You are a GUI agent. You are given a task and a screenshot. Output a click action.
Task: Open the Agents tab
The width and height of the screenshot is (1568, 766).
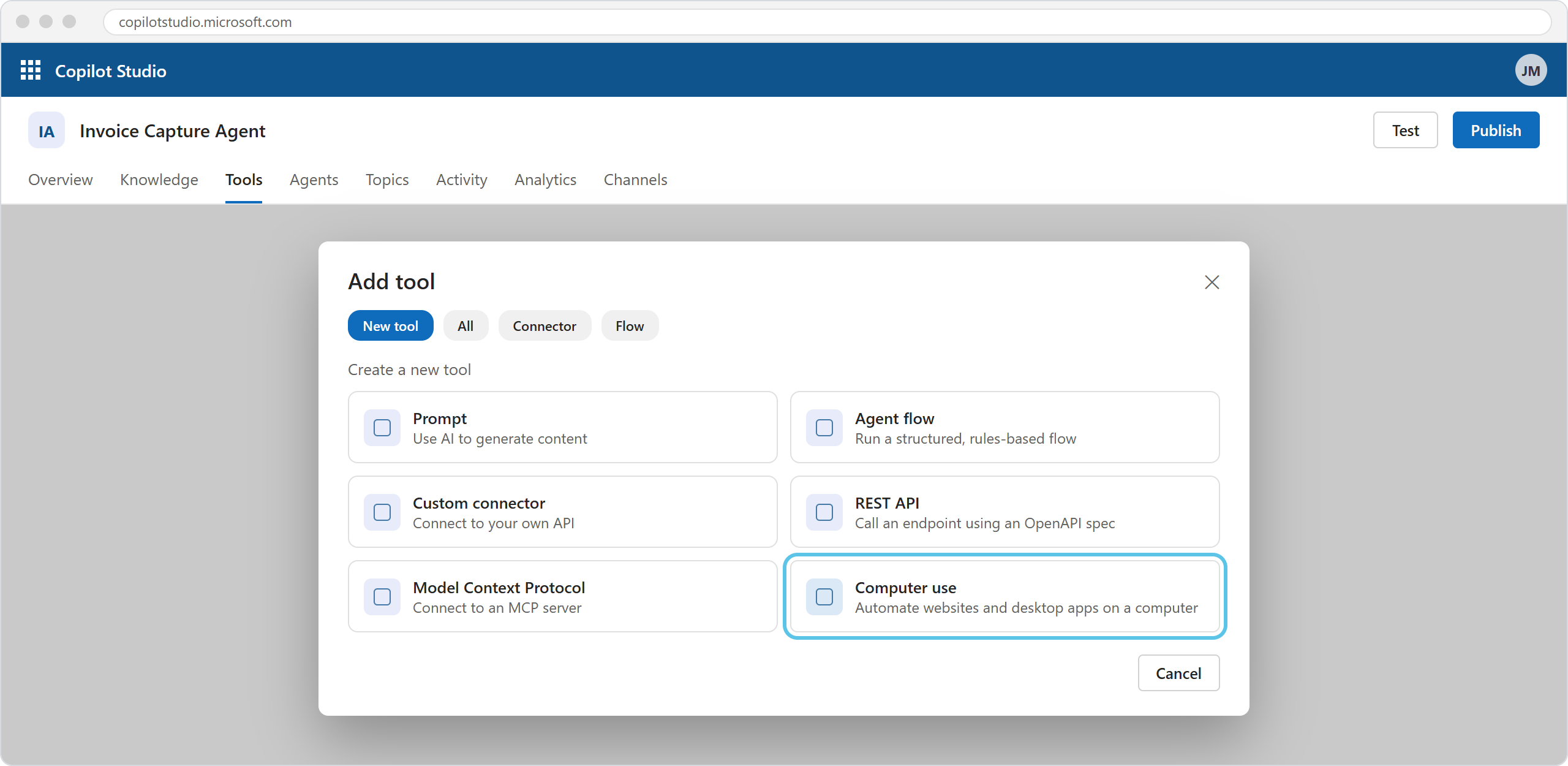click(314, 180)
